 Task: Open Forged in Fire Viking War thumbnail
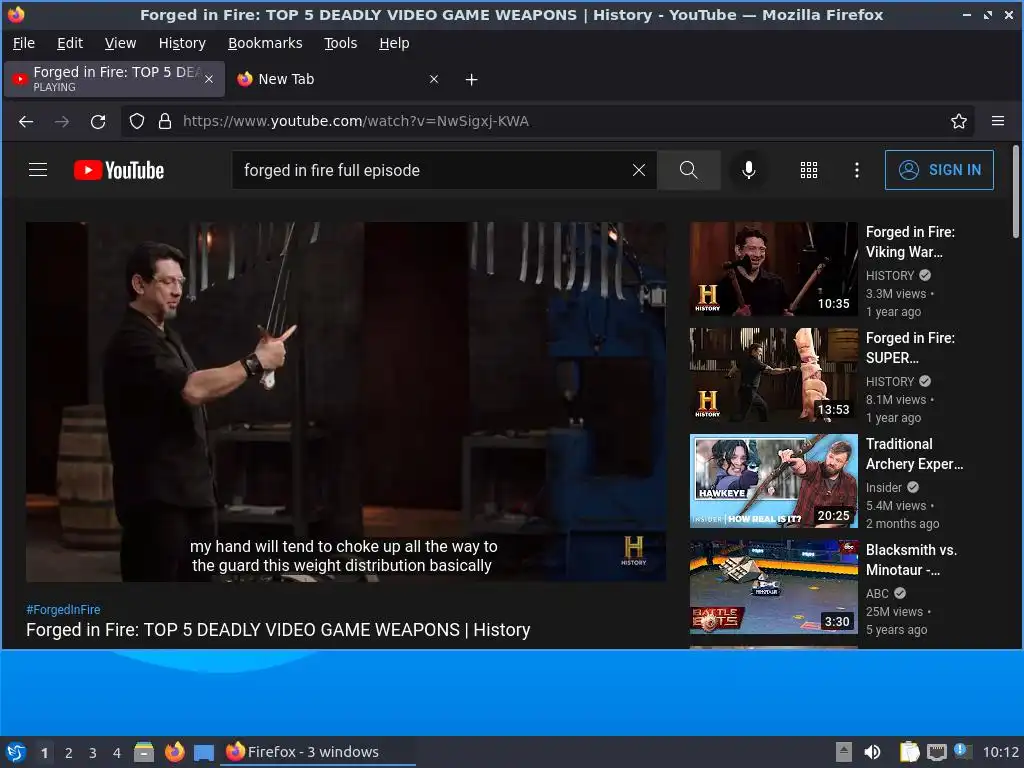pos(773,269)
